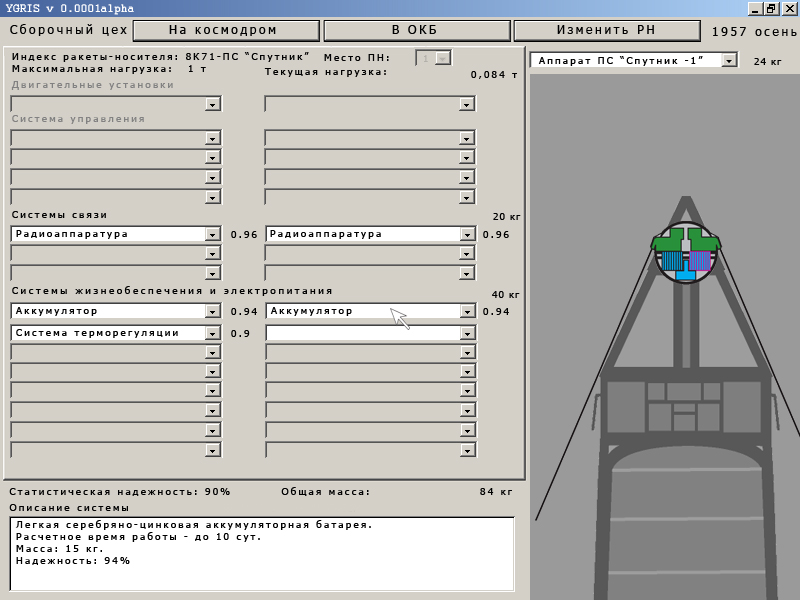Select the purple striped module in satellite
The height and width of the screenshot is (600, 800).
click(x=700, y=262)
